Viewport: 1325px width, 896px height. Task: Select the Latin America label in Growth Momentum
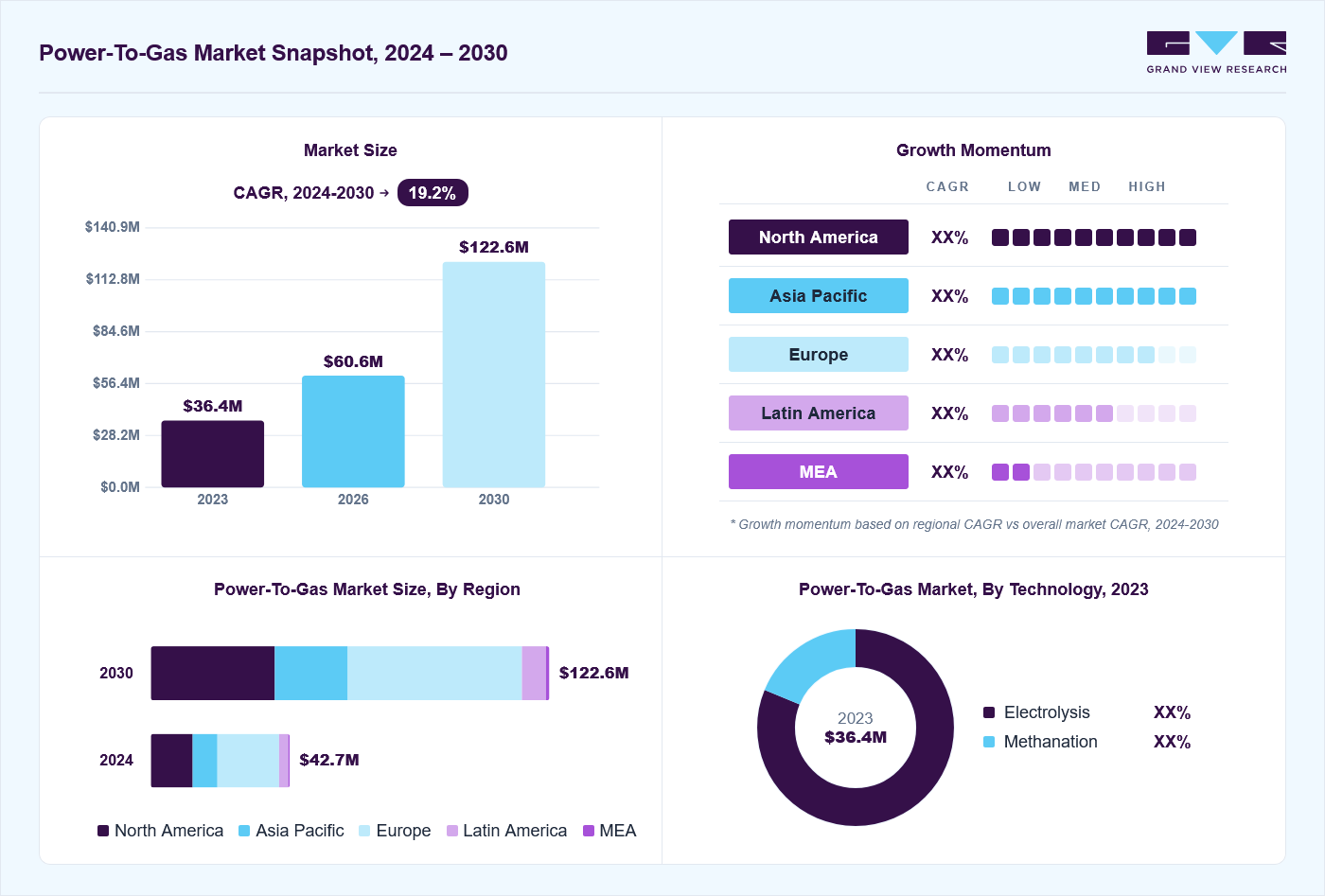pyautogui.click(x=819, y=413)
